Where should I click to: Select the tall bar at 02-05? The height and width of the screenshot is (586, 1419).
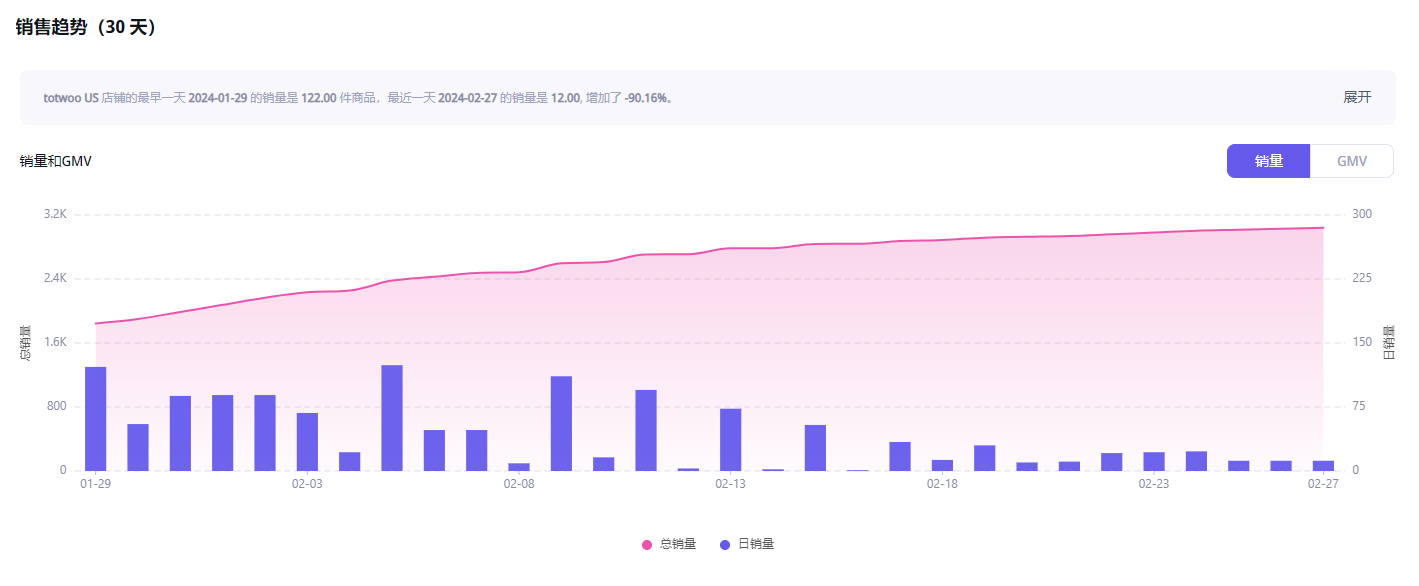click(x=392, y=417)
